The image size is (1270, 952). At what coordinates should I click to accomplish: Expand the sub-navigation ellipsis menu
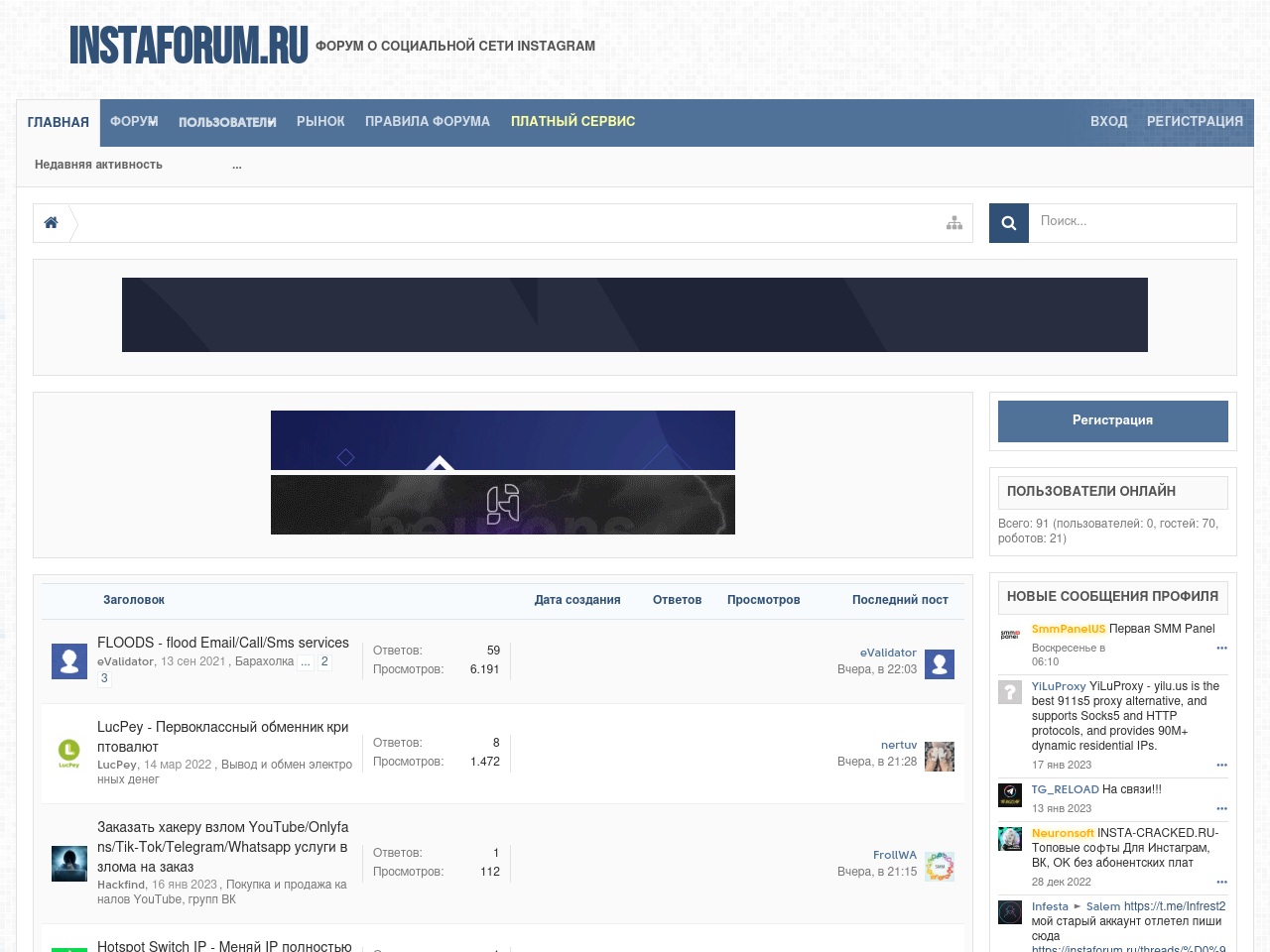click(237, 165)
